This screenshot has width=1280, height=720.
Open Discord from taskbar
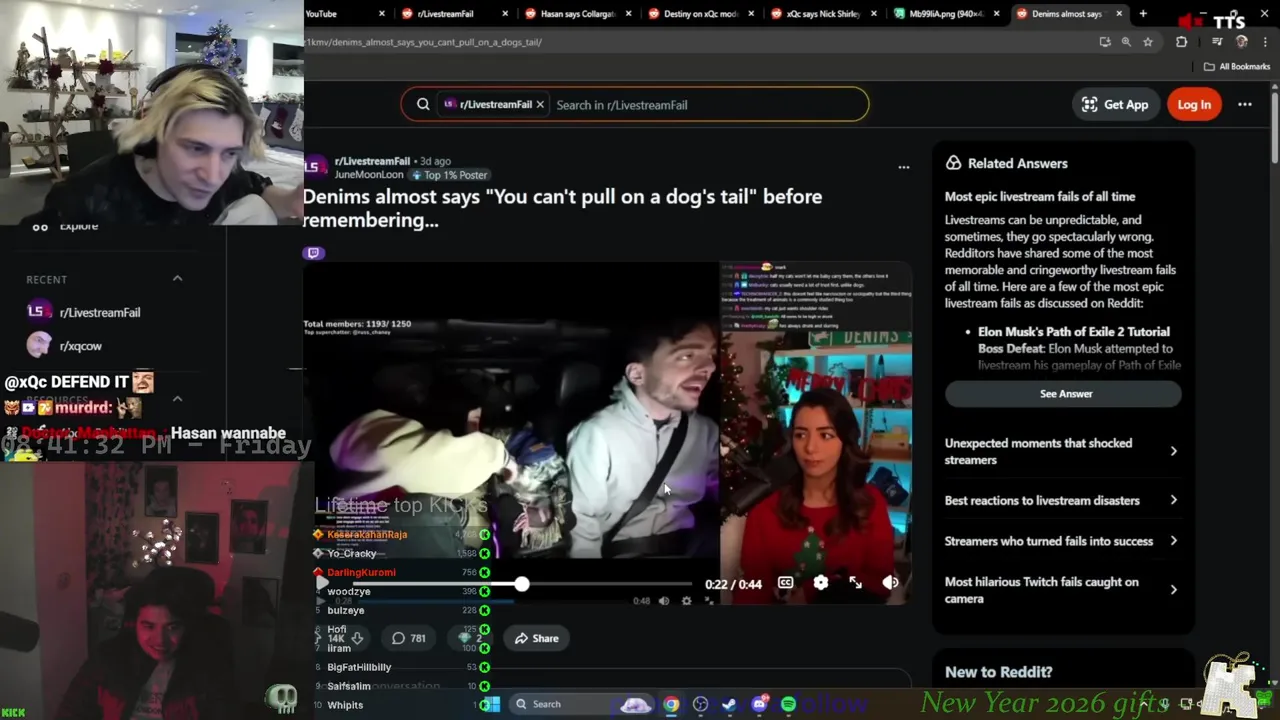click(759, 704)
